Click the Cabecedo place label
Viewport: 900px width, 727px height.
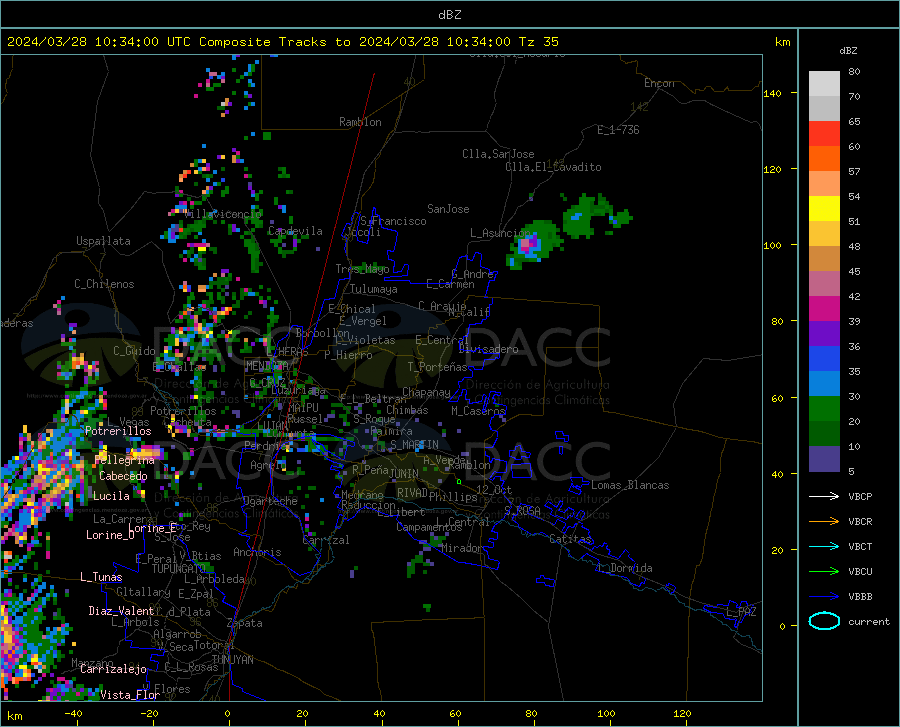pos(123,476)
